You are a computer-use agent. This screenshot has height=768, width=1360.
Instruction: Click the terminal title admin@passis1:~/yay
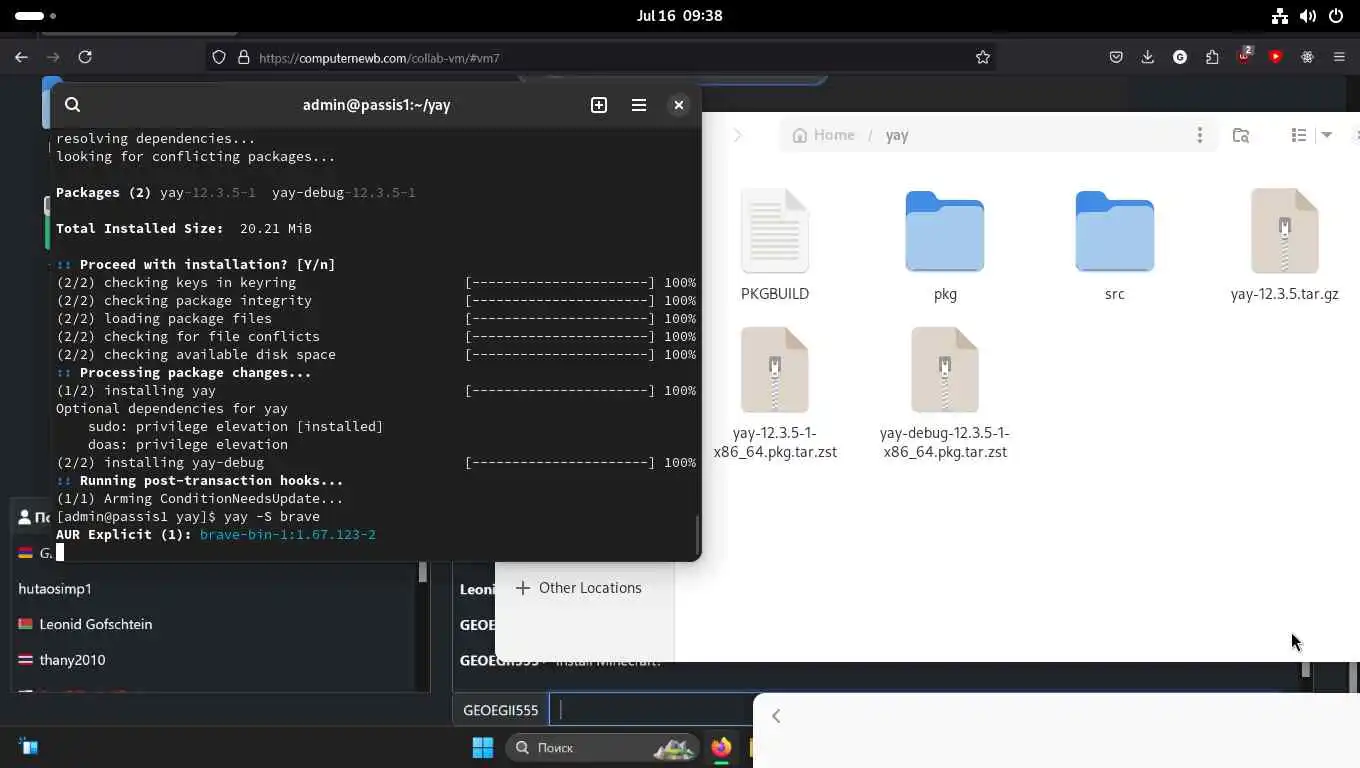pyautogui.click(x=377, y=105)
